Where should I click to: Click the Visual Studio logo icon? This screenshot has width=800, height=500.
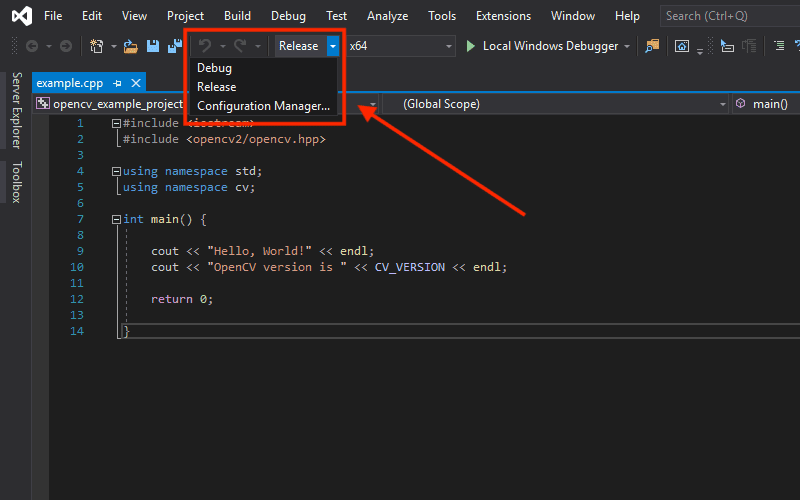point(22,16)
